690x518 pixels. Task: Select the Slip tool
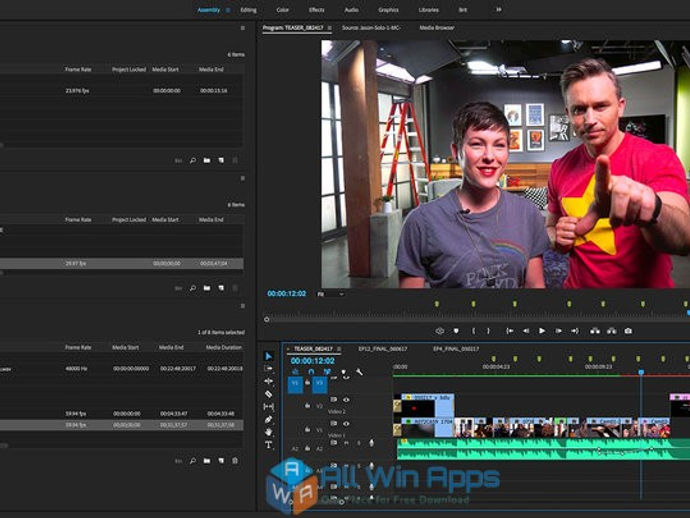(268, 407)
